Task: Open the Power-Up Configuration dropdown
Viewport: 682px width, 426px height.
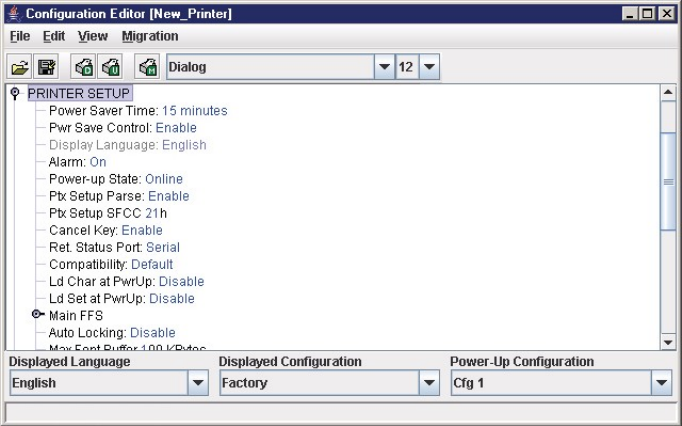Action: point(661,383)
